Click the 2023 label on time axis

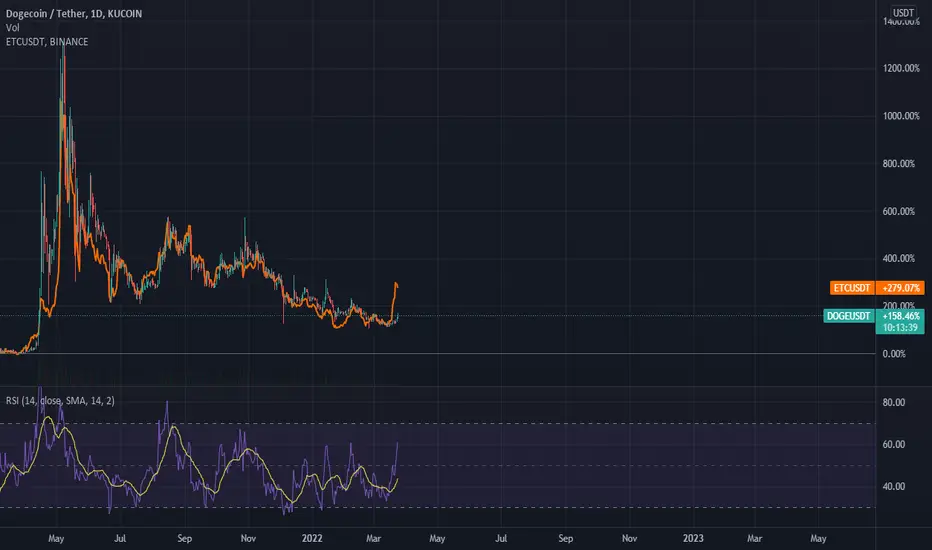click(693, 538)
